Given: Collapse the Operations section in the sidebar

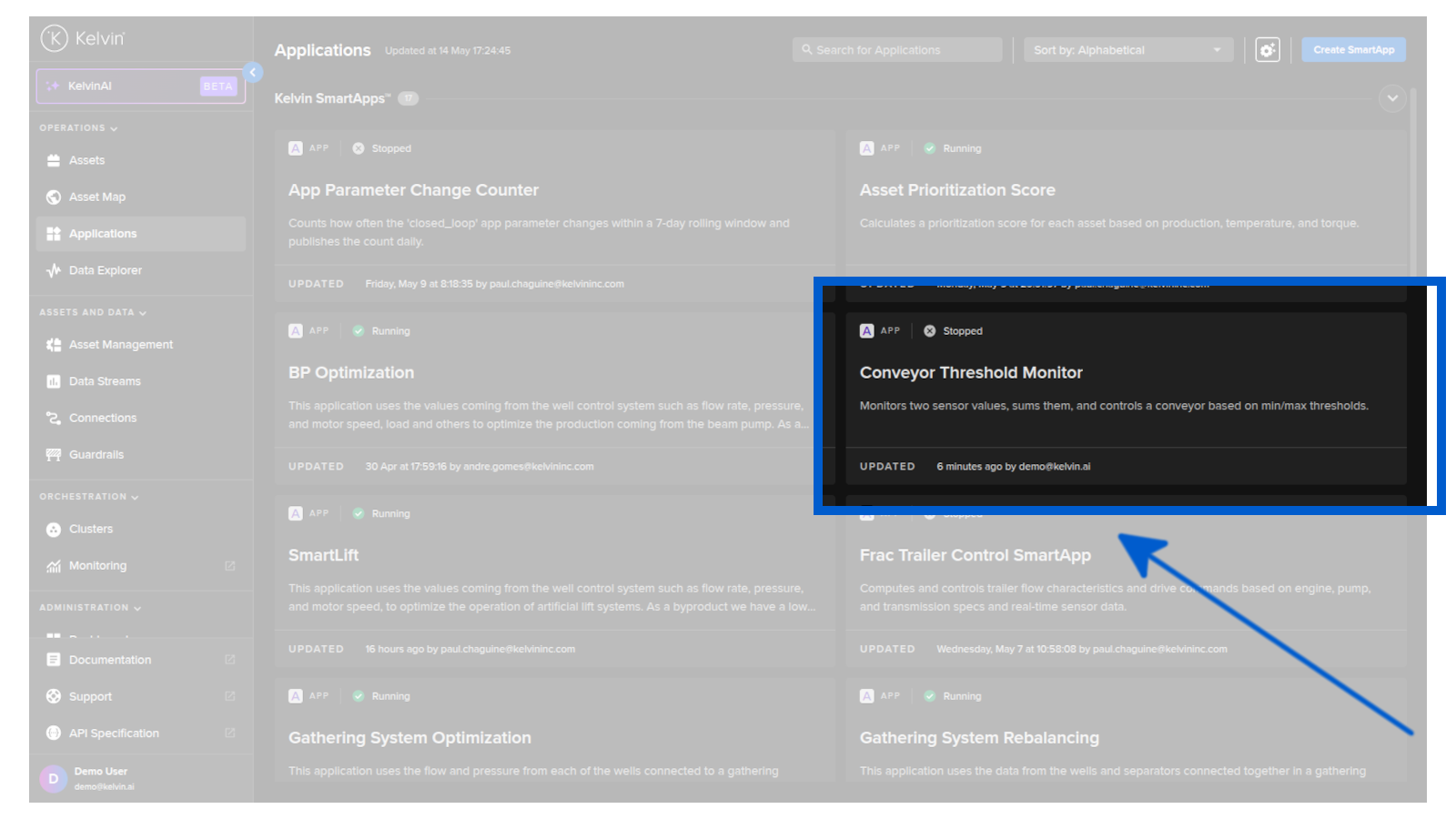Looking at the screenshot, I should point(113,128).
